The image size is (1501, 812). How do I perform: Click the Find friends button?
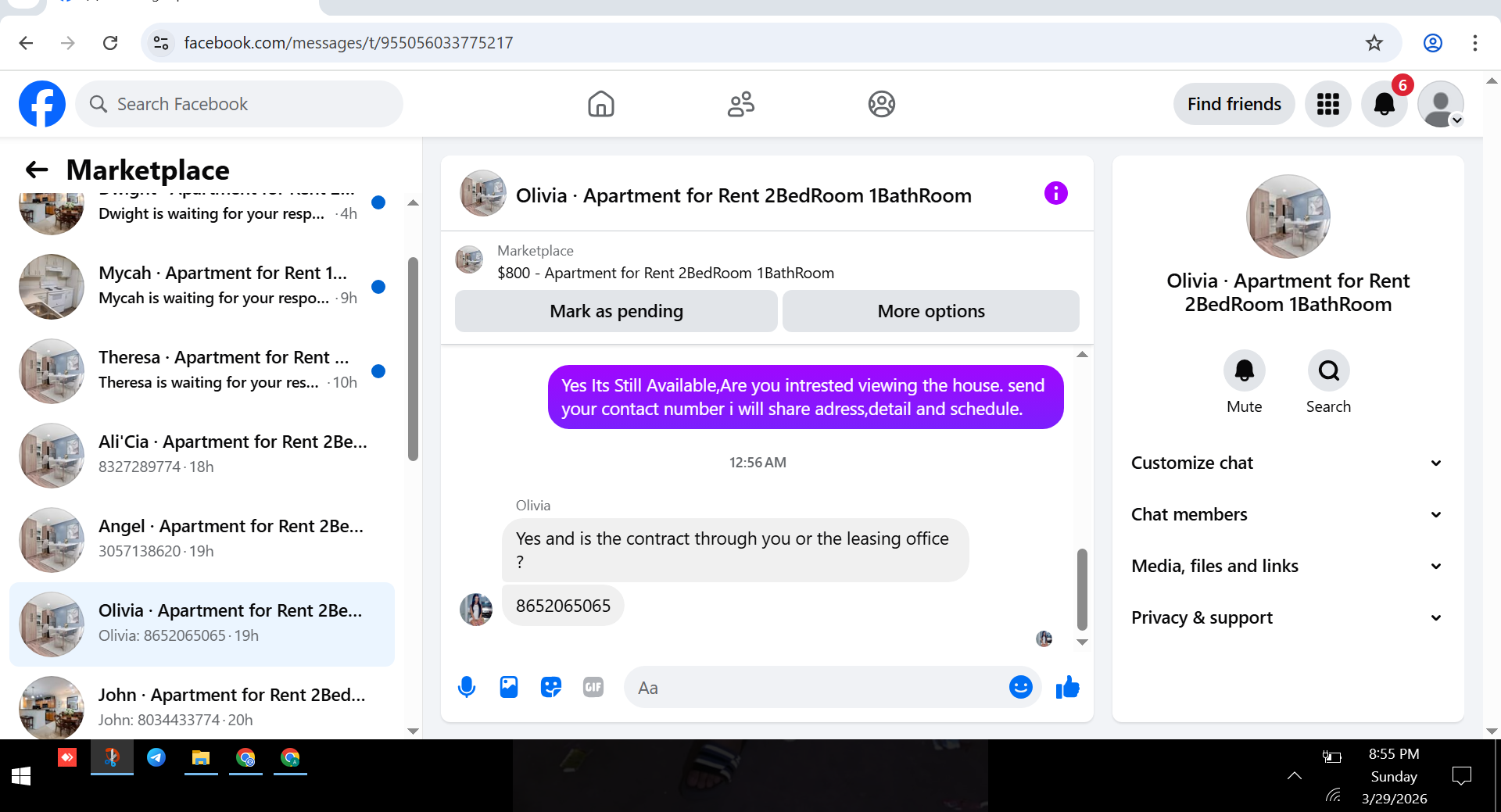(1234, 104)
